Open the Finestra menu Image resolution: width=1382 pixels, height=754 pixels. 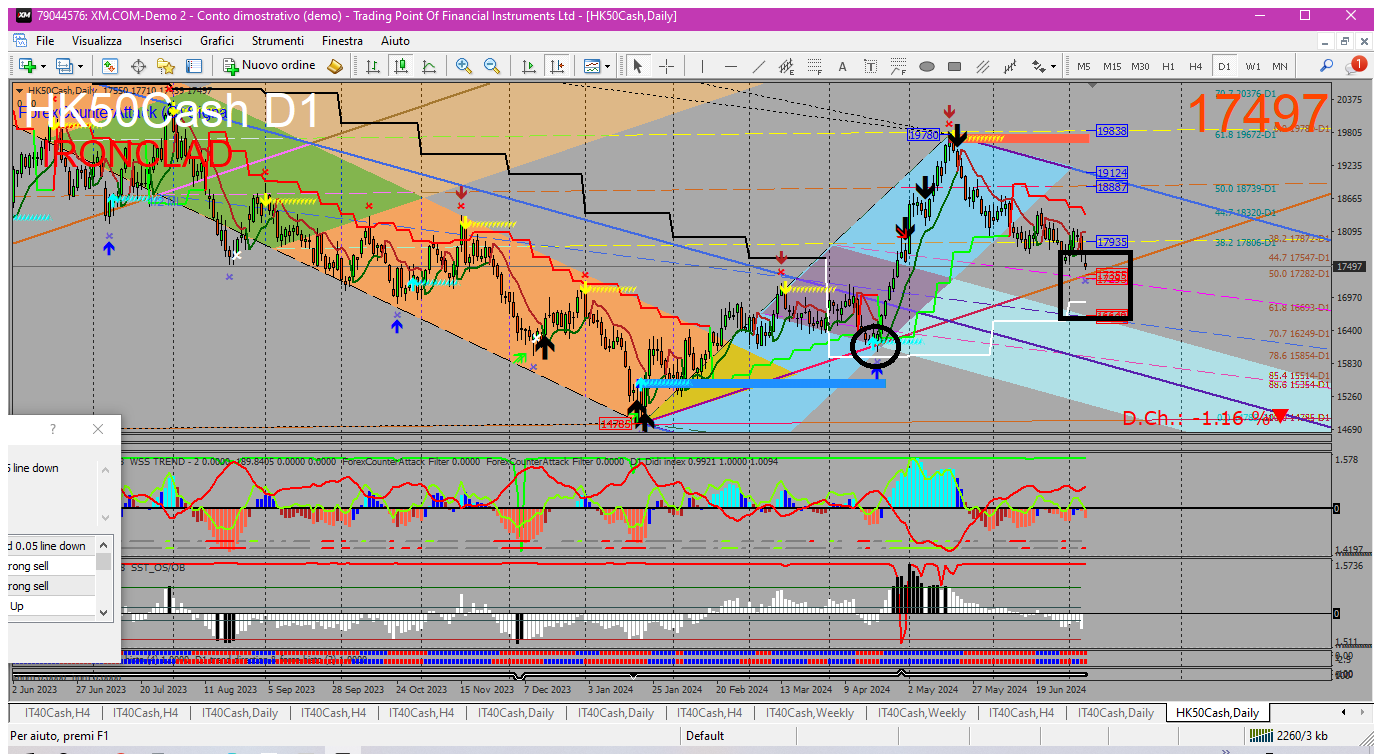tap(343, 41)
